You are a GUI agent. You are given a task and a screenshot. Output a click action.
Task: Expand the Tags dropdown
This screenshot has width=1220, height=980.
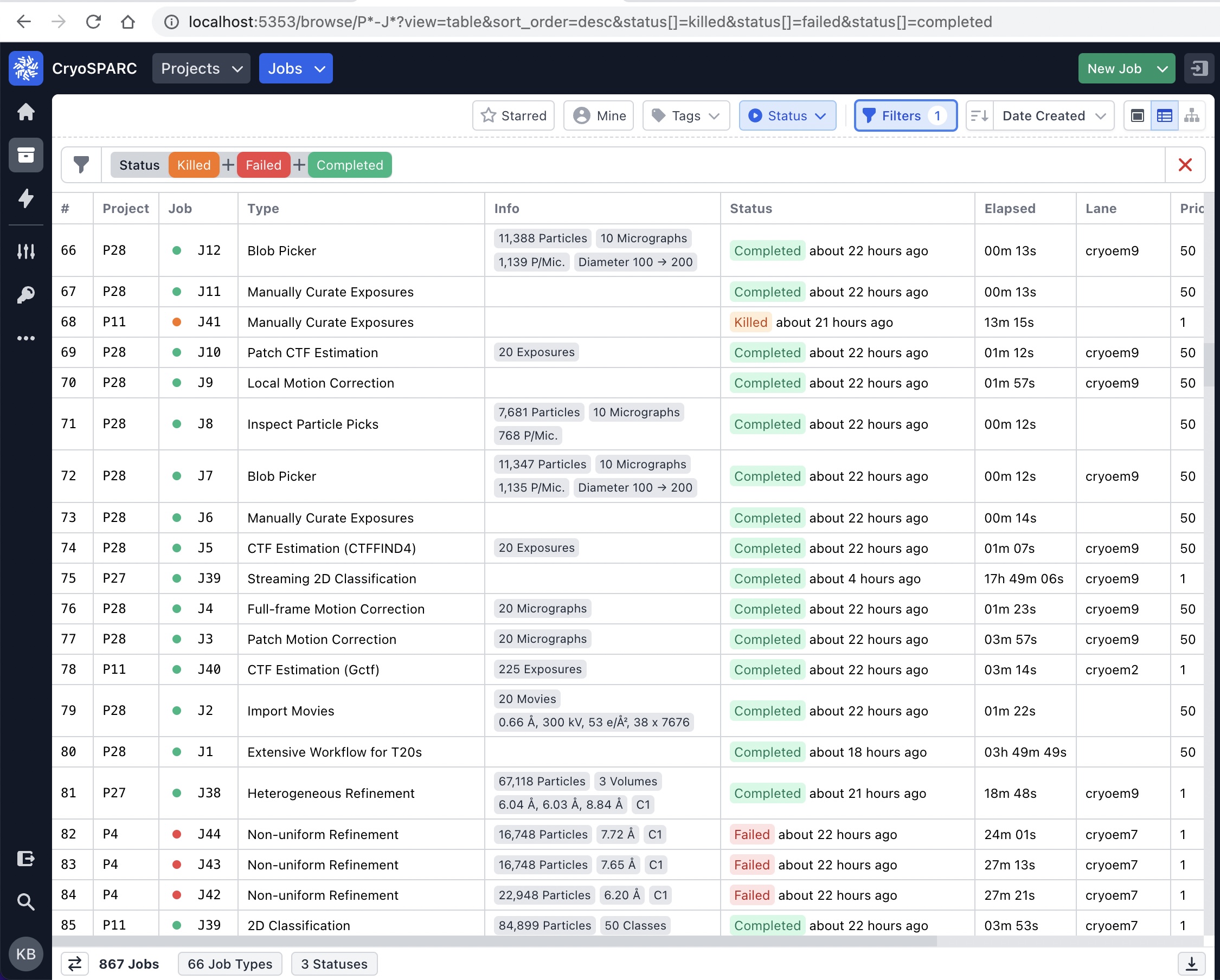point(686,115)
